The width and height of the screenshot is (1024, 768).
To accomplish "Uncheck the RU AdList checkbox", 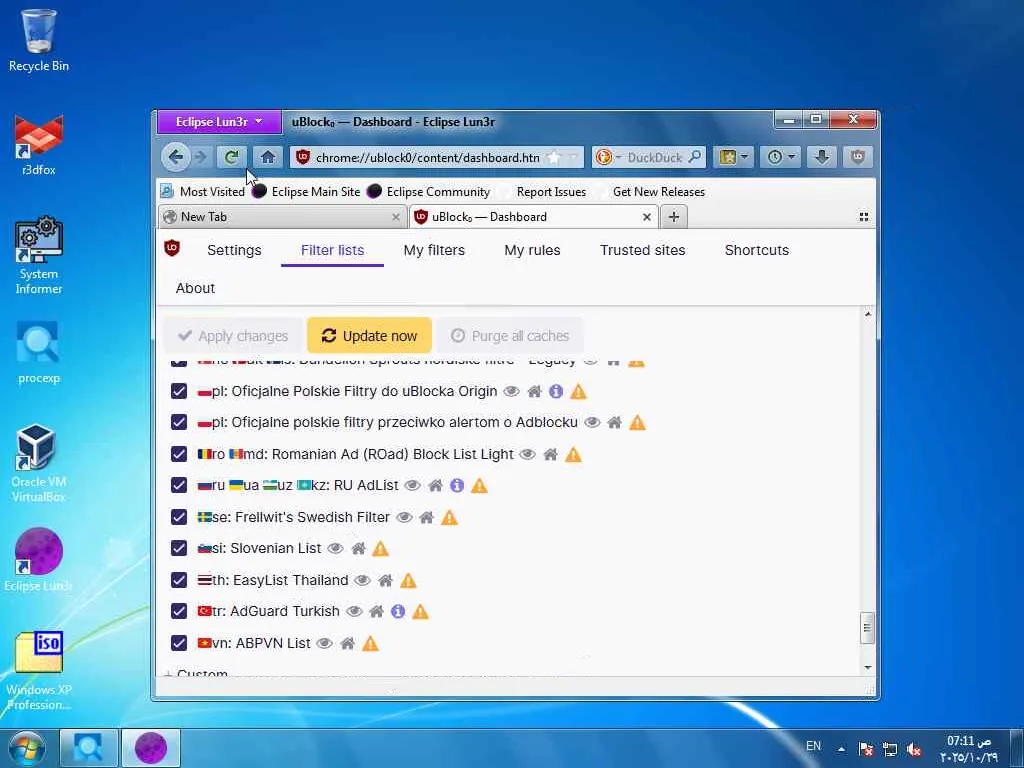I will (x=179, y=485).
